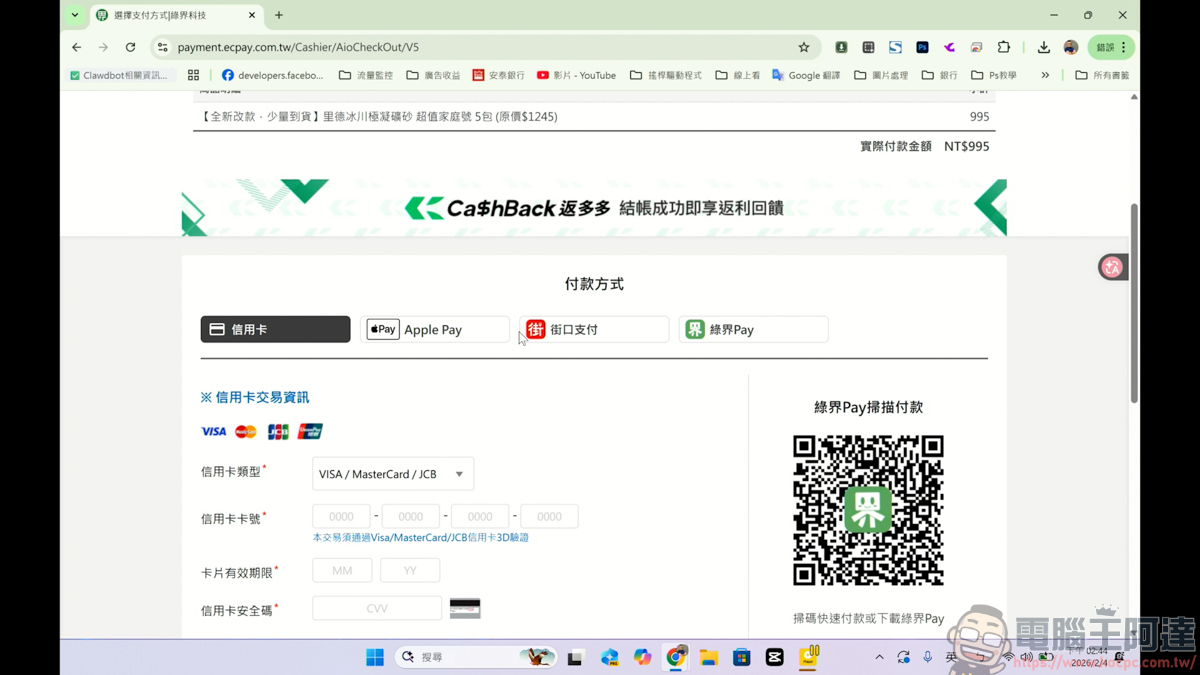Click the MasterCard logo
The height and width of the screenshot is (675, 1200).
click(x=246, y=432)
